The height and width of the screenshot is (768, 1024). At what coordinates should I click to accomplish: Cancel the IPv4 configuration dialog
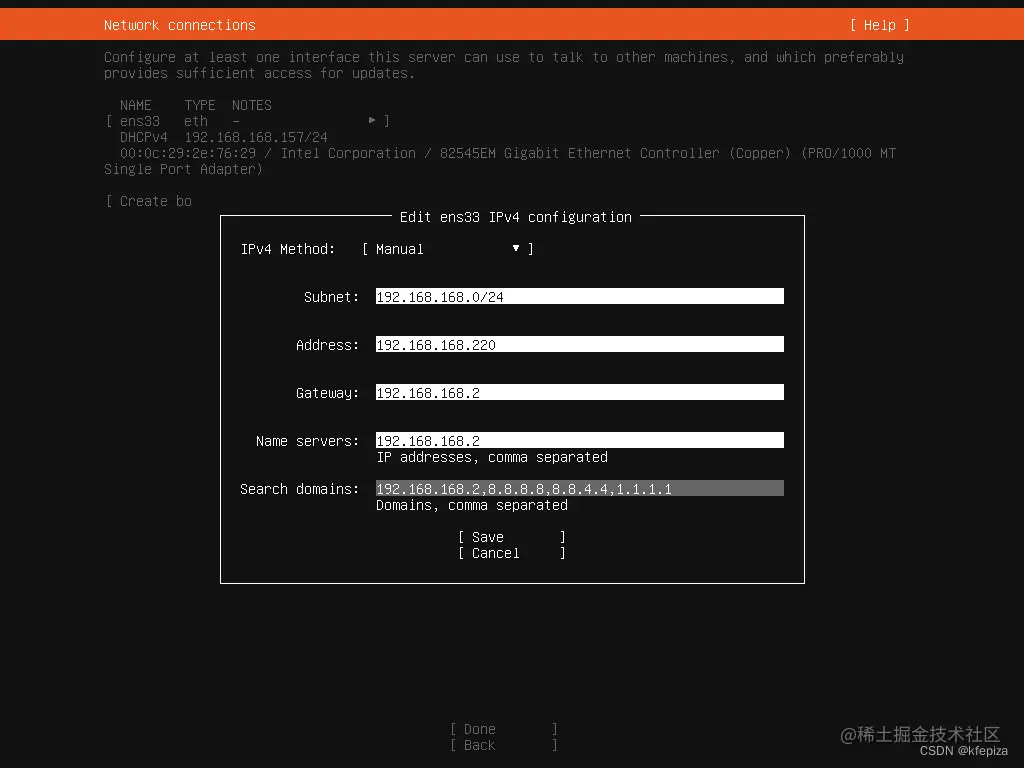[x=511, y=553]
